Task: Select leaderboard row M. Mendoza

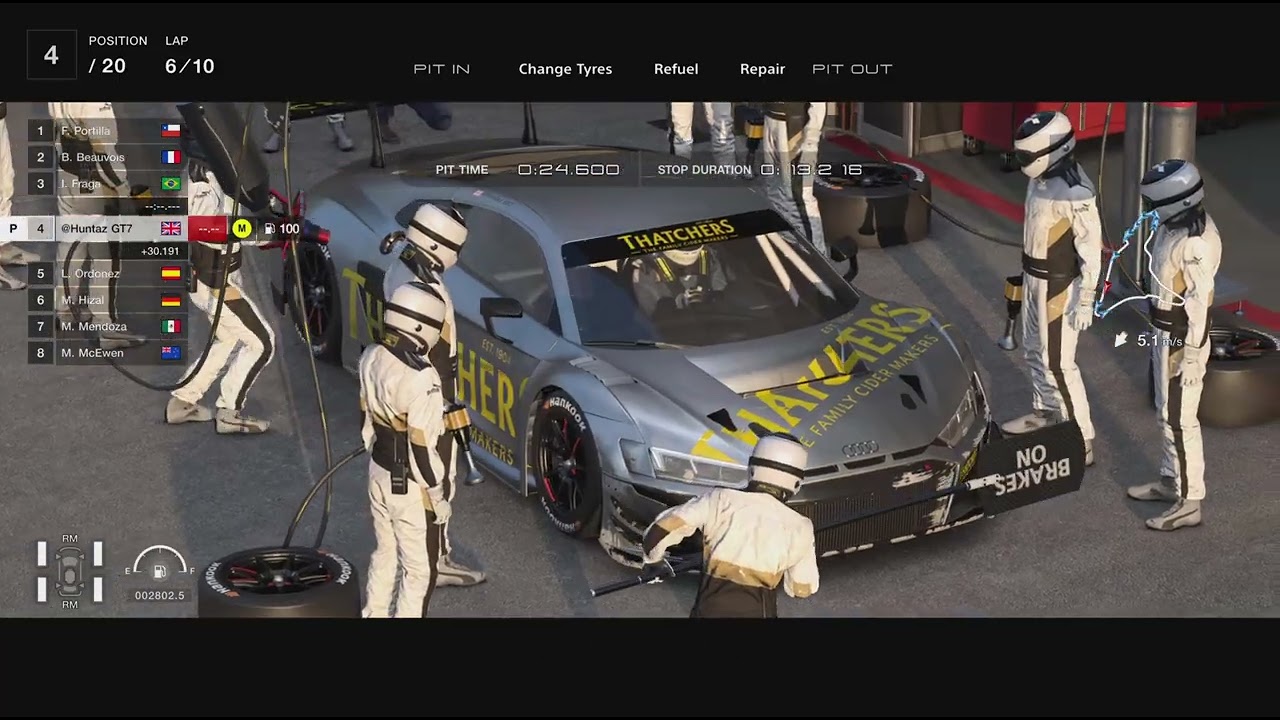Action: pyautogui.click(x=107, y=327)
